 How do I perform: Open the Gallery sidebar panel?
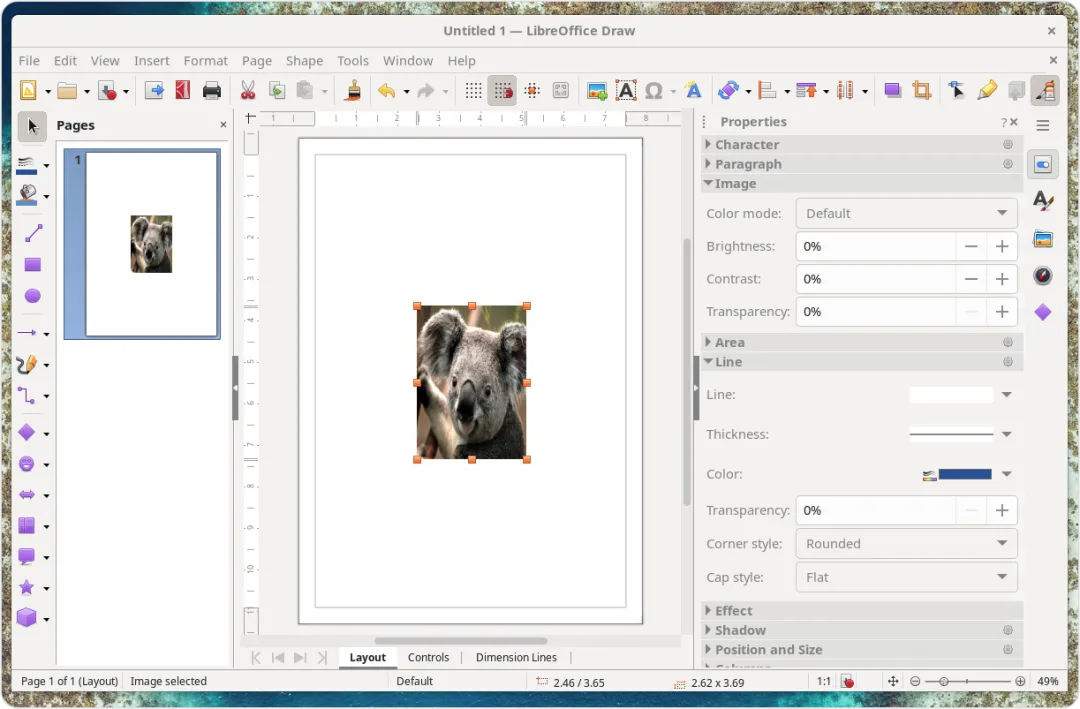[1043, 239]
